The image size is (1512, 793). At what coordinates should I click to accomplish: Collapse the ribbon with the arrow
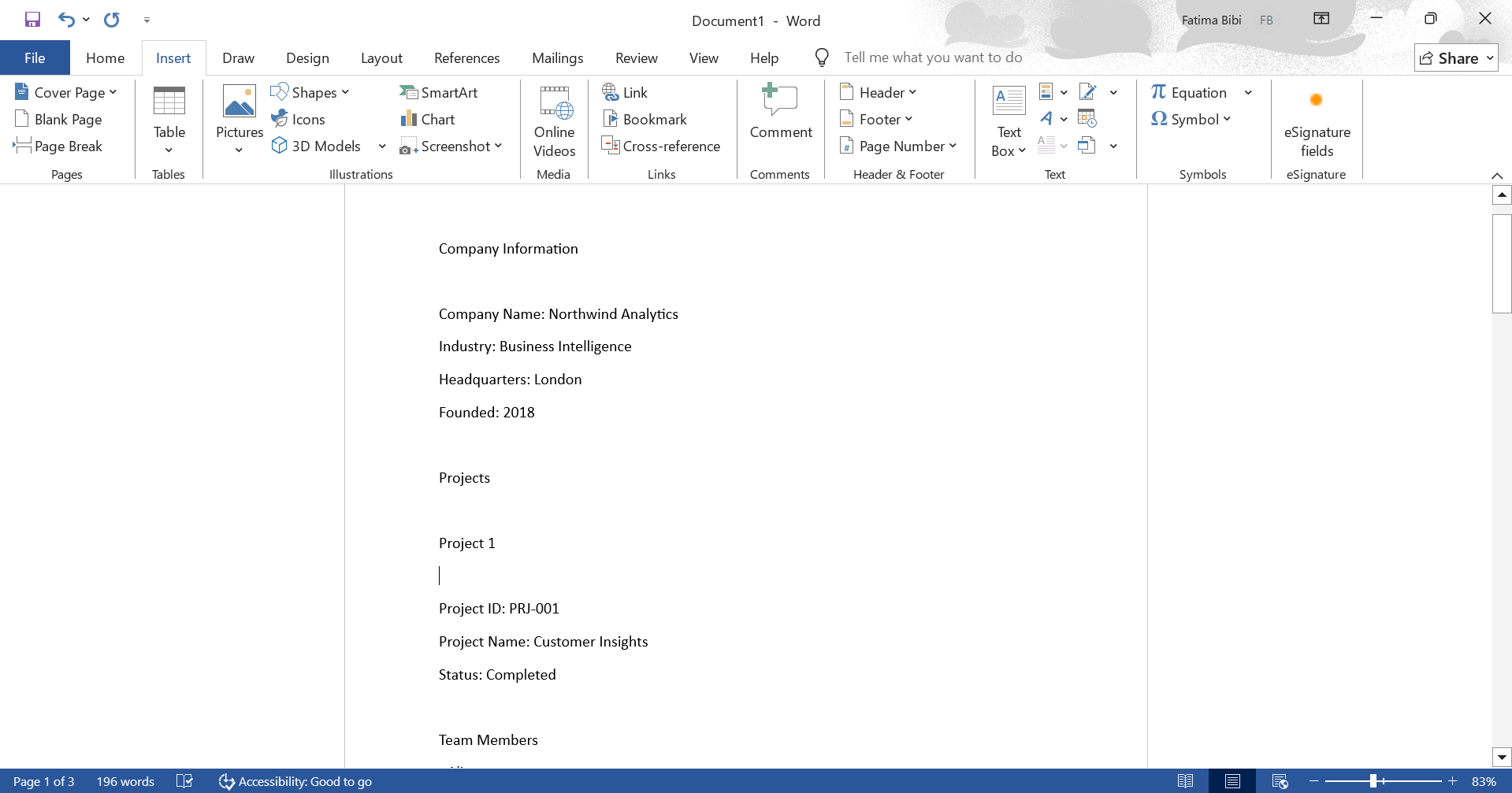point(1497,175)
